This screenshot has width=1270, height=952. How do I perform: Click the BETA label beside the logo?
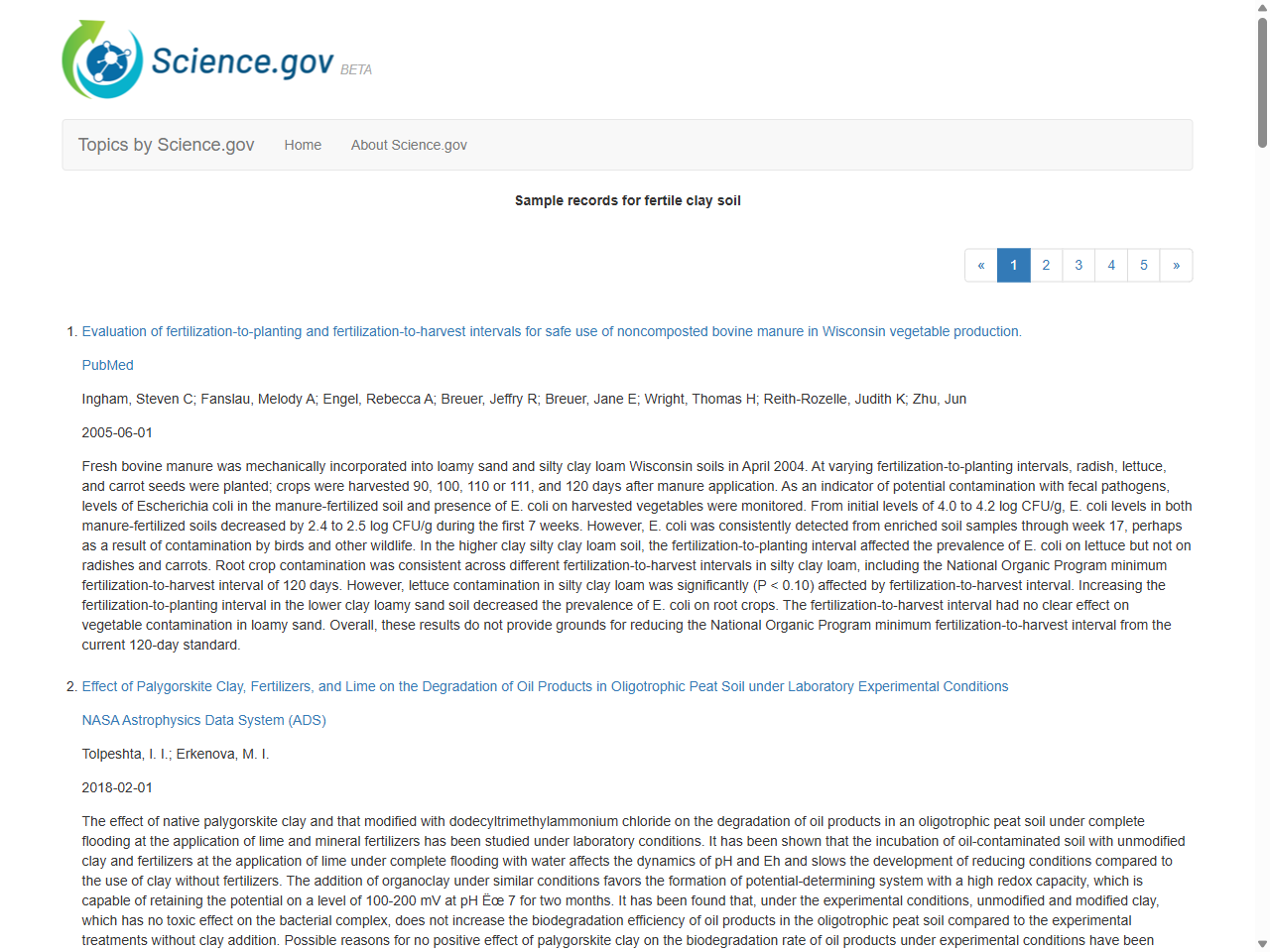356,69
